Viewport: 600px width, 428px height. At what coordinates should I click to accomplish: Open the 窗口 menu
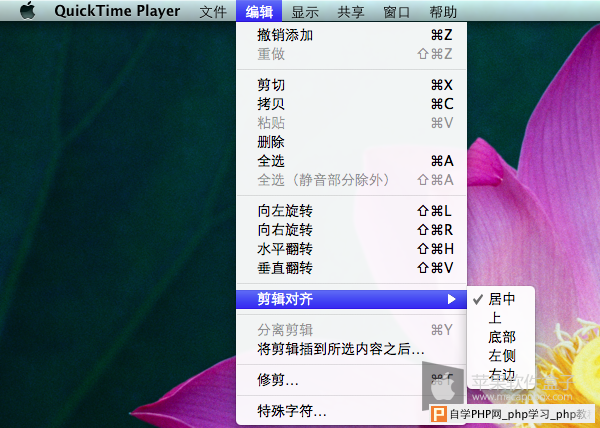tap(397, 11)
